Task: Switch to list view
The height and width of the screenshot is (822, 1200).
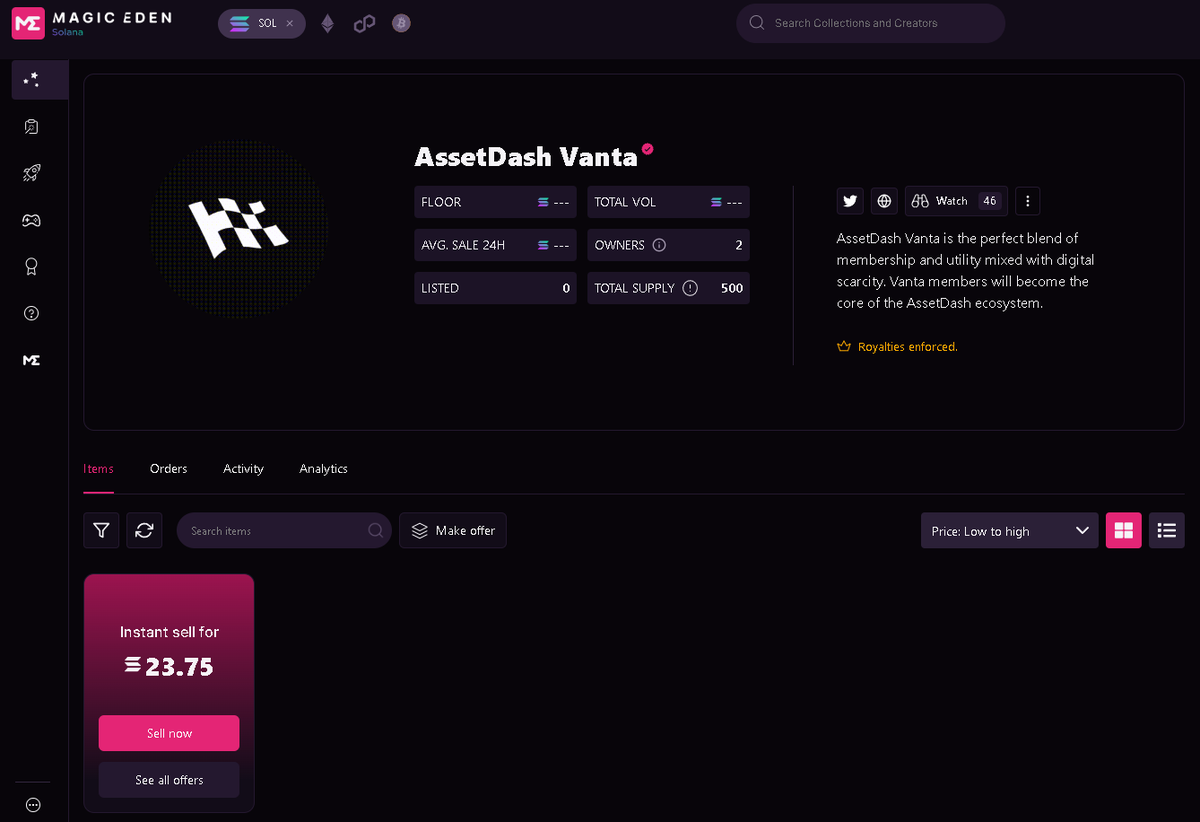Action: click(x=1166, y=530)
